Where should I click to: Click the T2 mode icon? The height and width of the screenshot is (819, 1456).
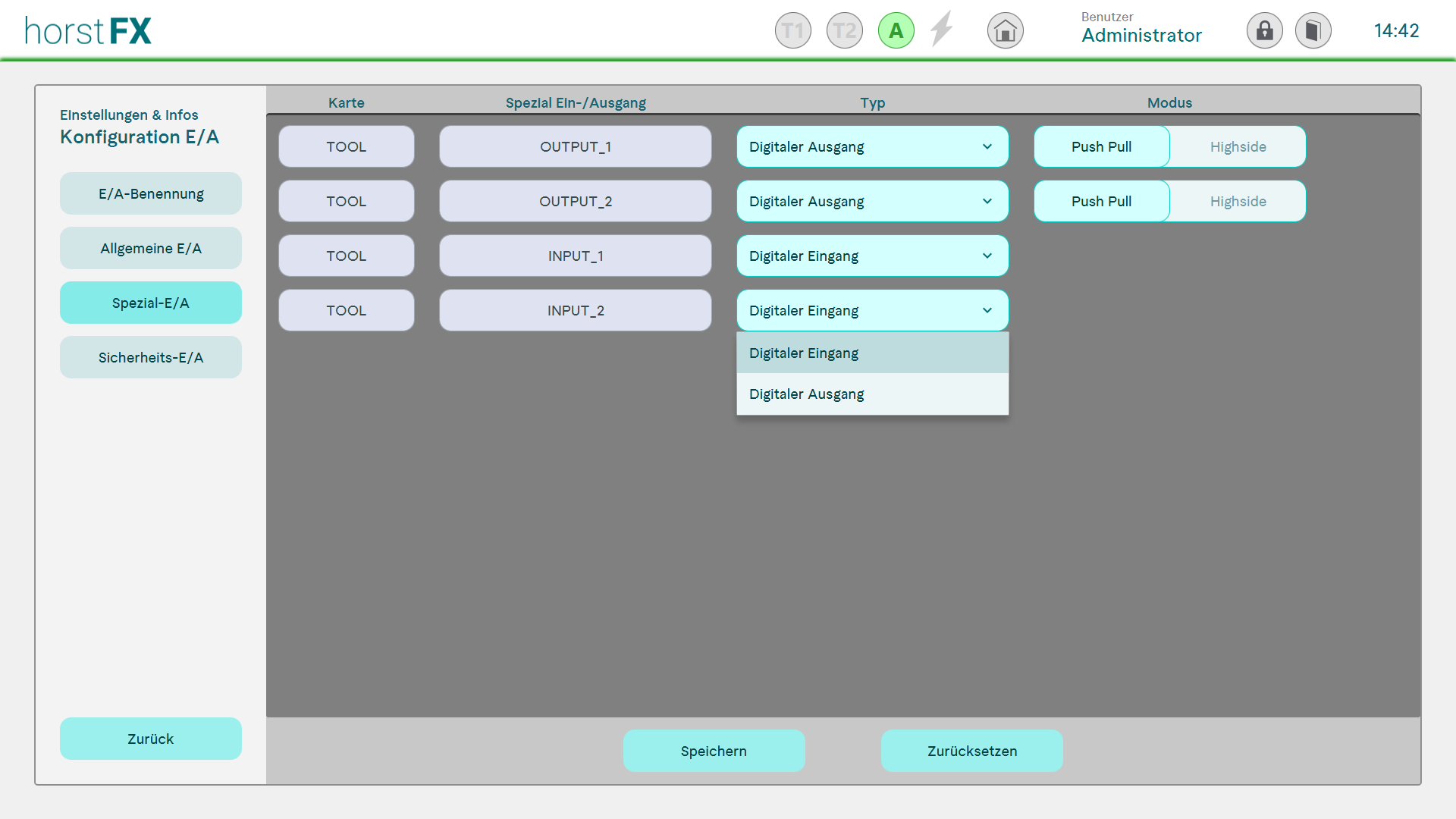844,31
